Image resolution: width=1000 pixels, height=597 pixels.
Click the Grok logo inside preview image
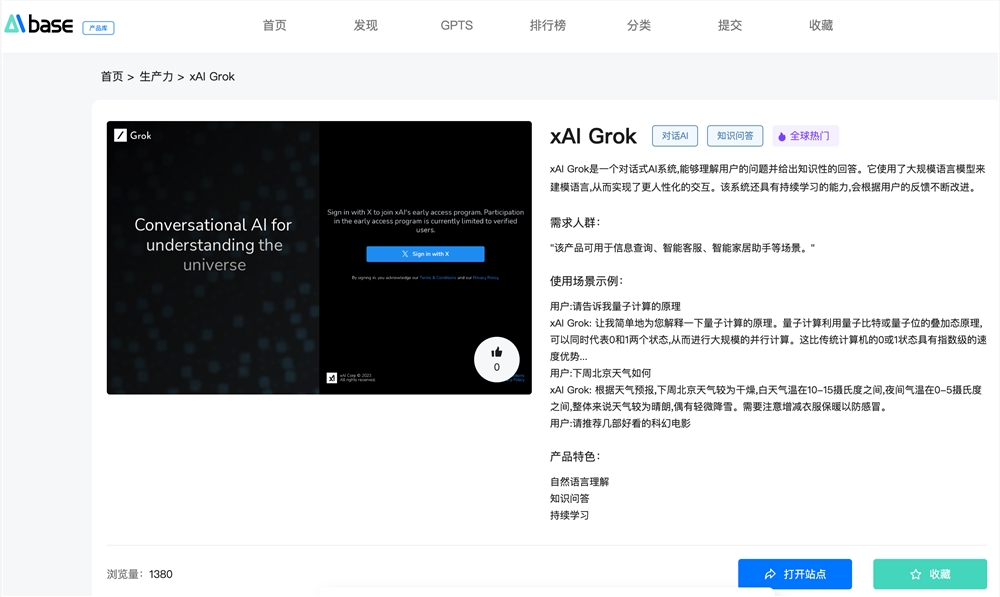pyautogui.click(x=133, y=135)
